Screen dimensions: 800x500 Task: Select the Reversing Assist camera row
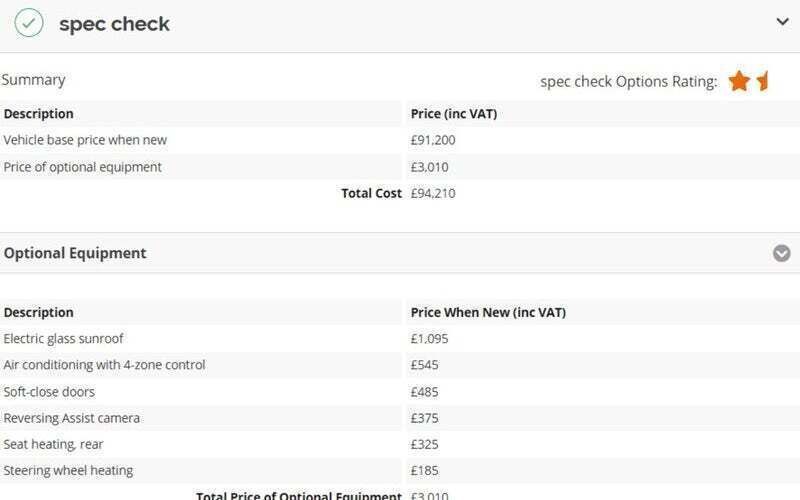coord(400,418)
